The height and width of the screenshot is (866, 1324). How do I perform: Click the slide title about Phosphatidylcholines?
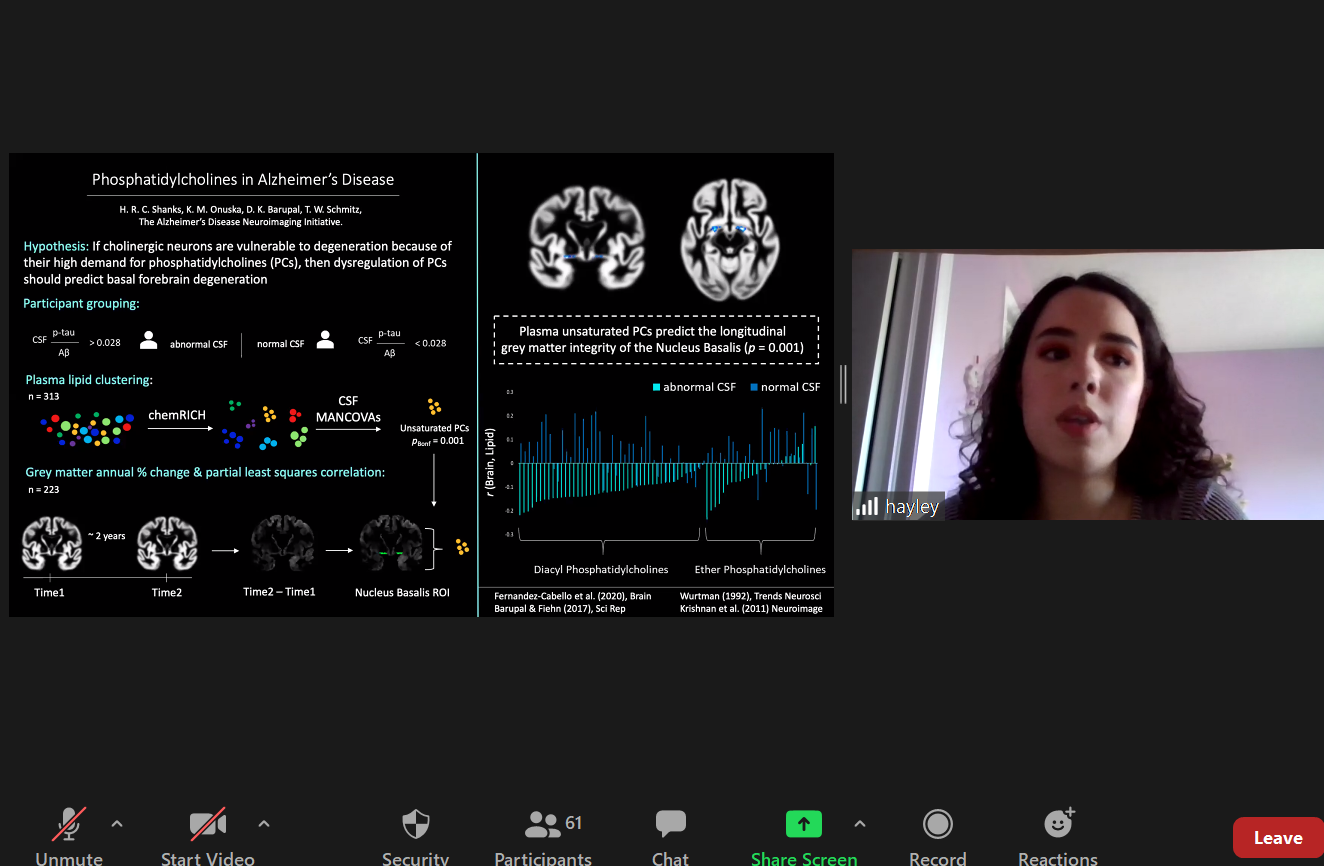[x=243, y=180]
